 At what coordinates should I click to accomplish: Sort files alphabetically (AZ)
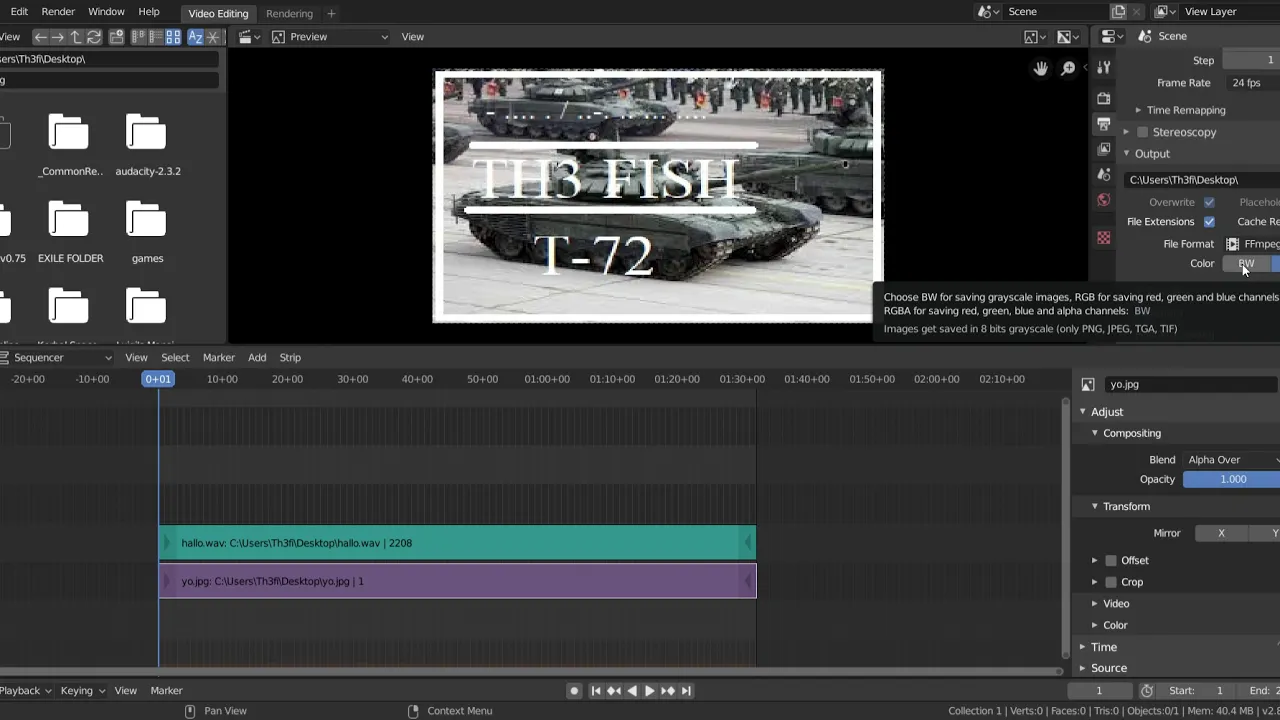point(196,37)
